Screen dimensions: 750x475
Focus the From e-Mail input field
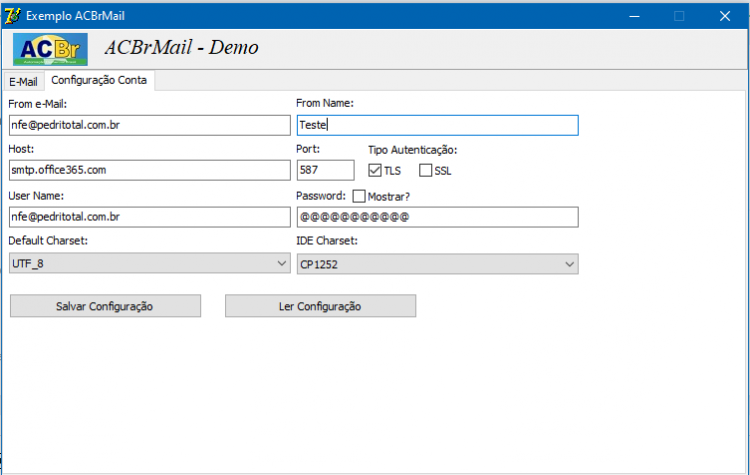(150, 125)
